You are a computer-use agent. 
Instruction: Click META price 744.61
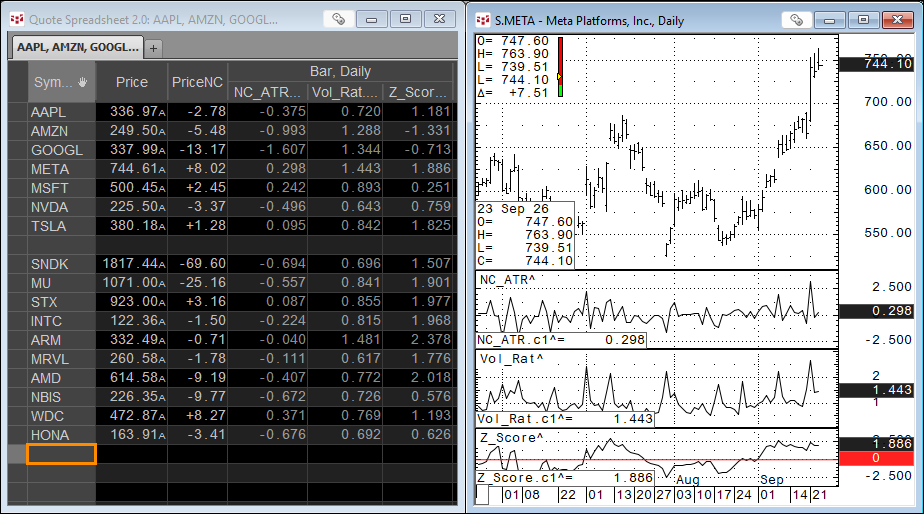tap(132, 169)
